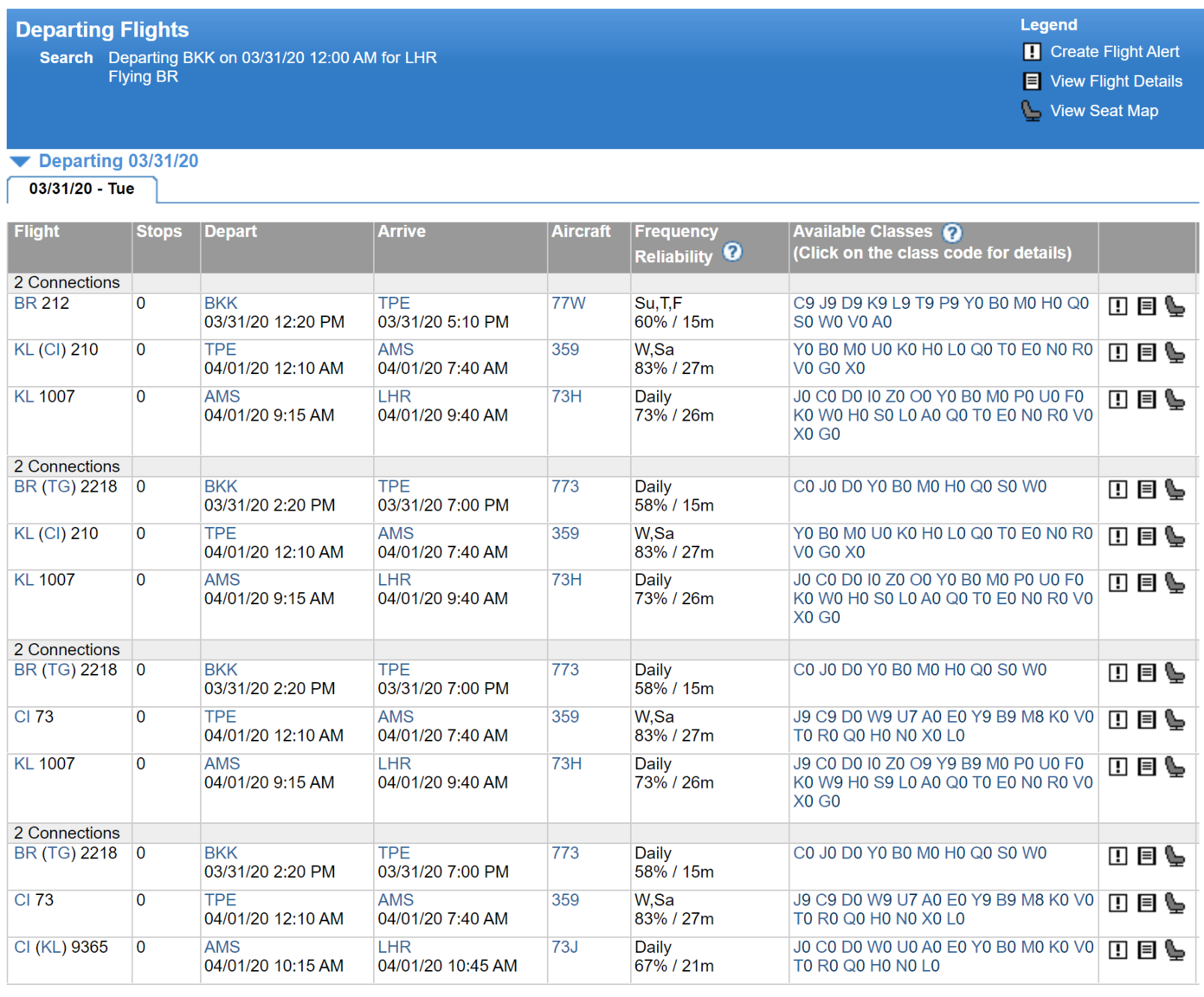Click TPE arrival airport in BR 212 row
This screenshot has width=1204, height=997.
coord(394,304)
